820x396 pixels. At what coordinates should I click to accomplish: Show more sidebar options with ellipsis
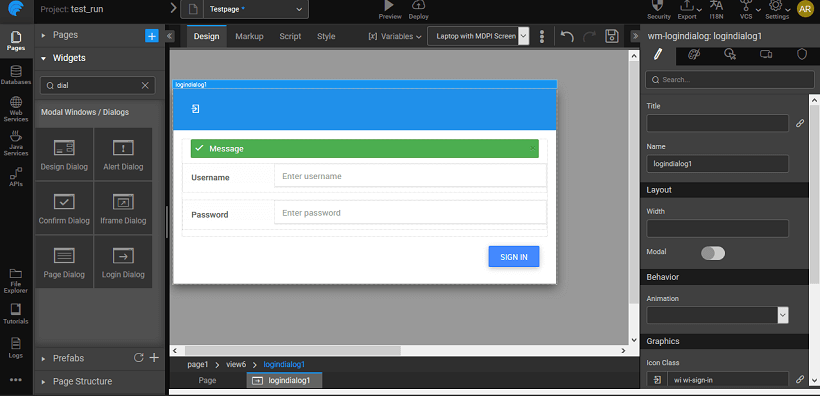click(16, 380)
